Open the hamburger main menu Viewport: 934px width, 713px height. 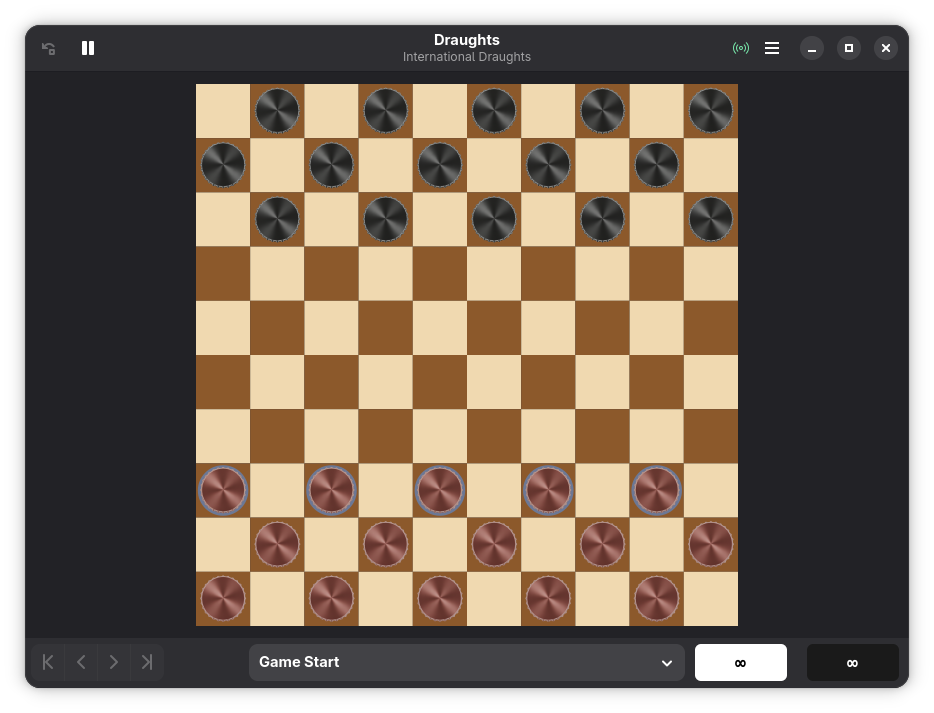click(x=772, y=48)
